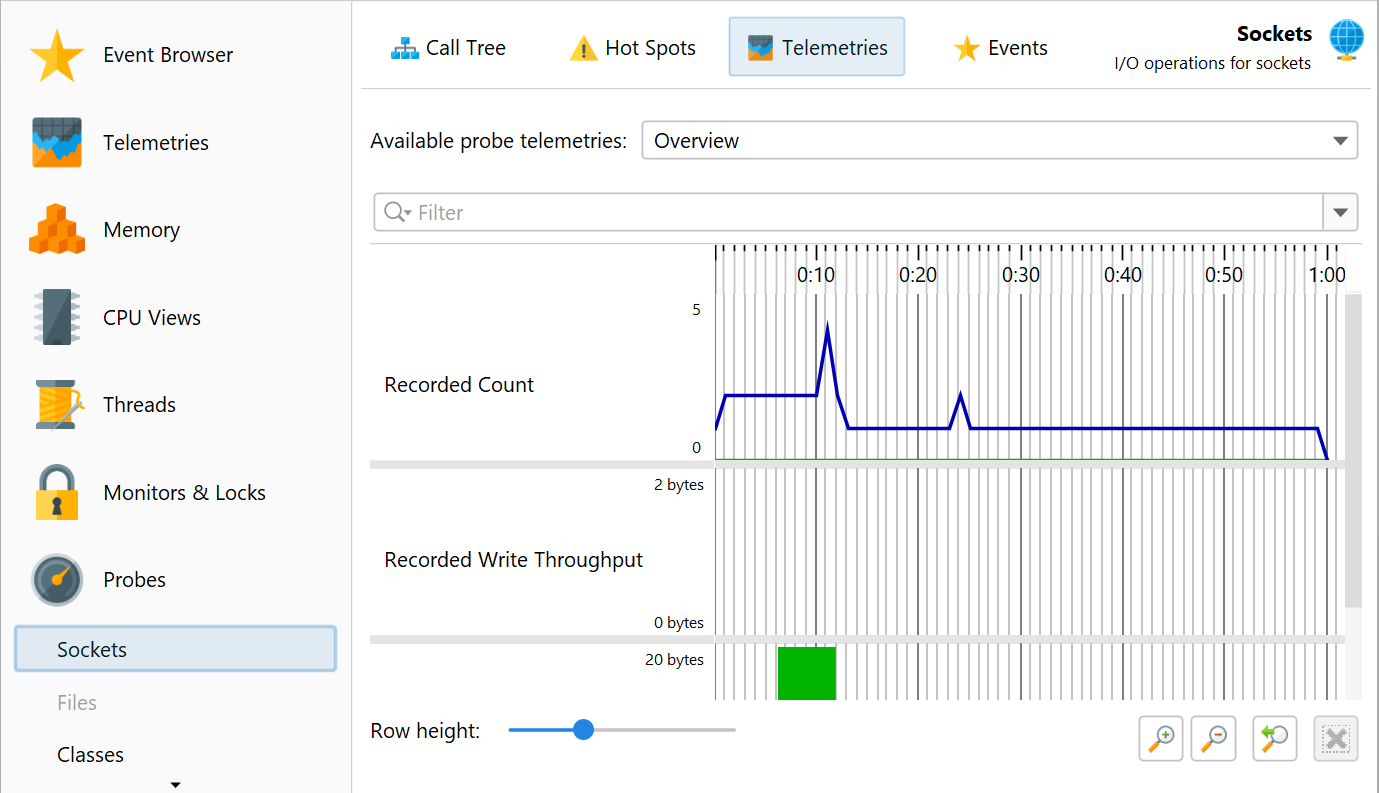This screenshot has height=793, width=1379.
Task: Open the Events tab
Action: [1000, 48]
